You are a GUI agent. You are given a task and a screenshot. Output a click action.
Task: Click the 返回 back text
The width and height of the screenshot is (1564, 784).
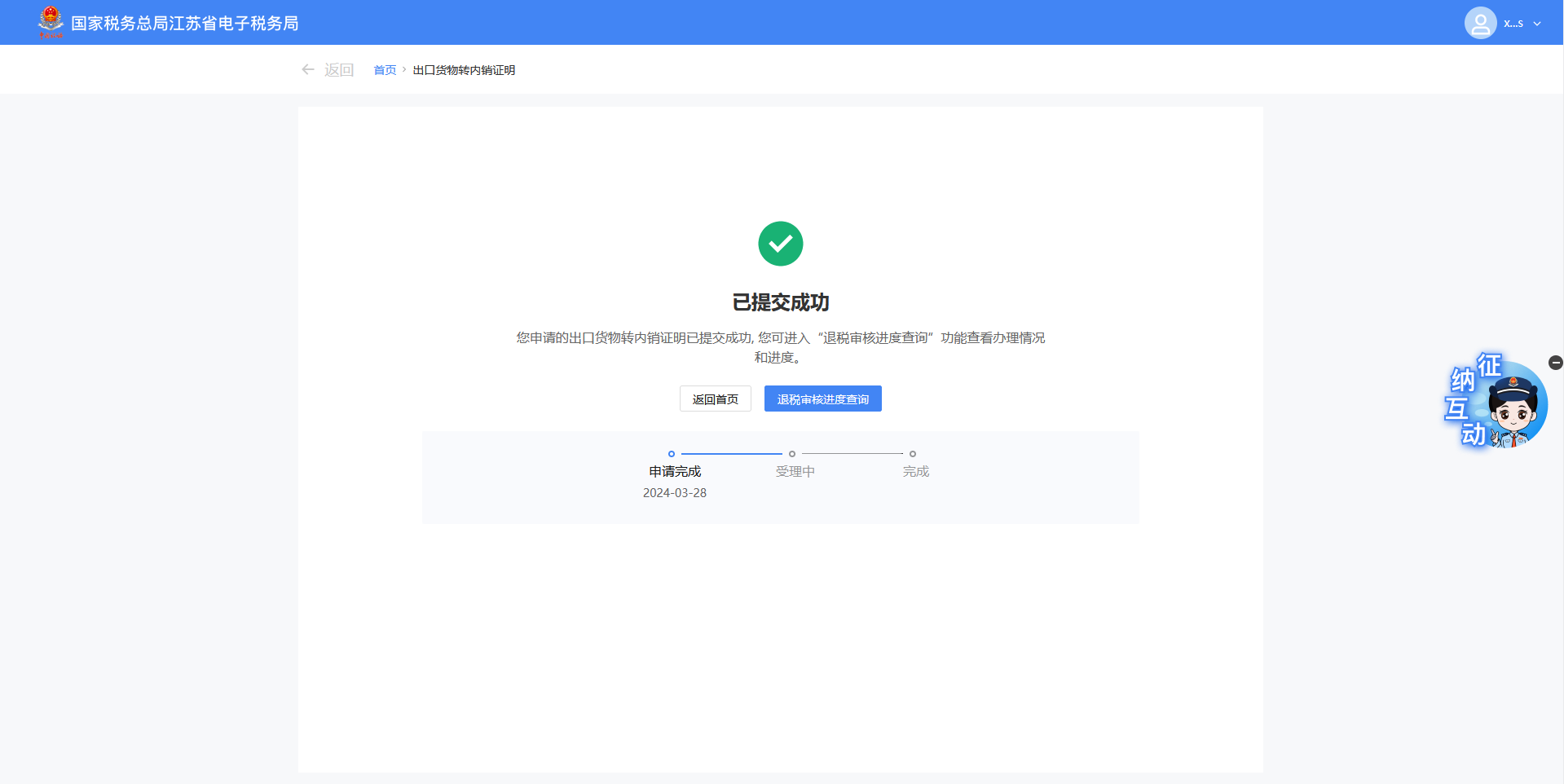coord(339,70)
